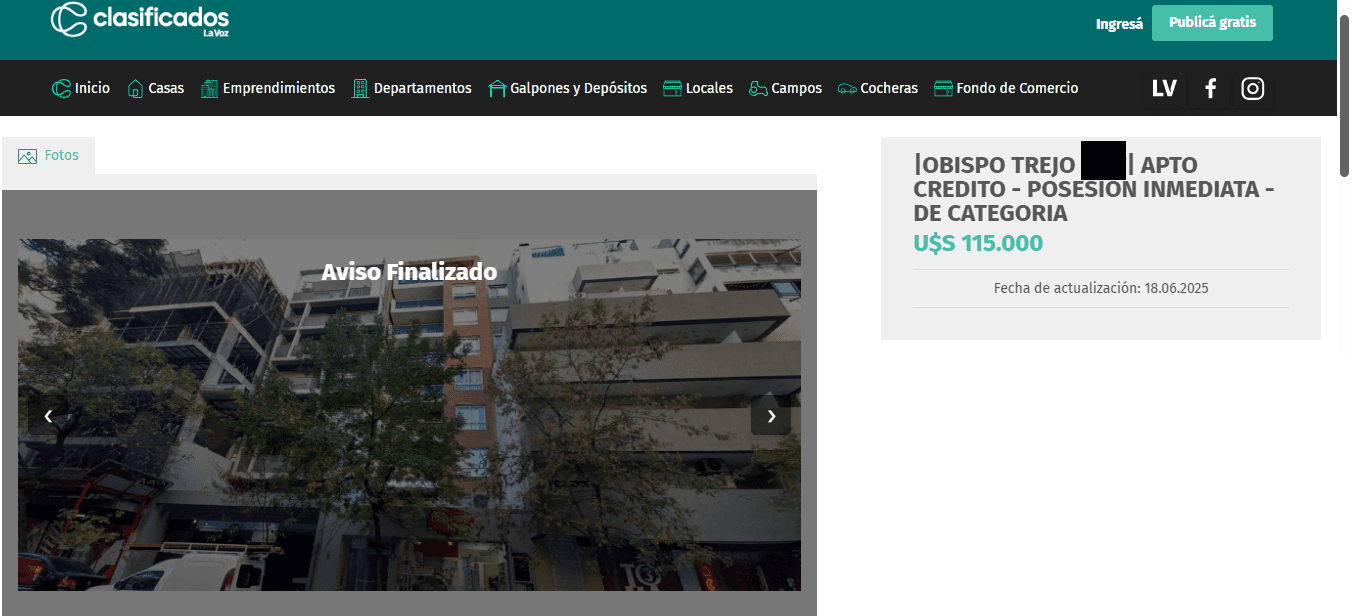Click the warehouse icon beside Galpones y Depósitos
This screenshot has width=1366, height=616.
pyautogui.click(x=497, y=89)
